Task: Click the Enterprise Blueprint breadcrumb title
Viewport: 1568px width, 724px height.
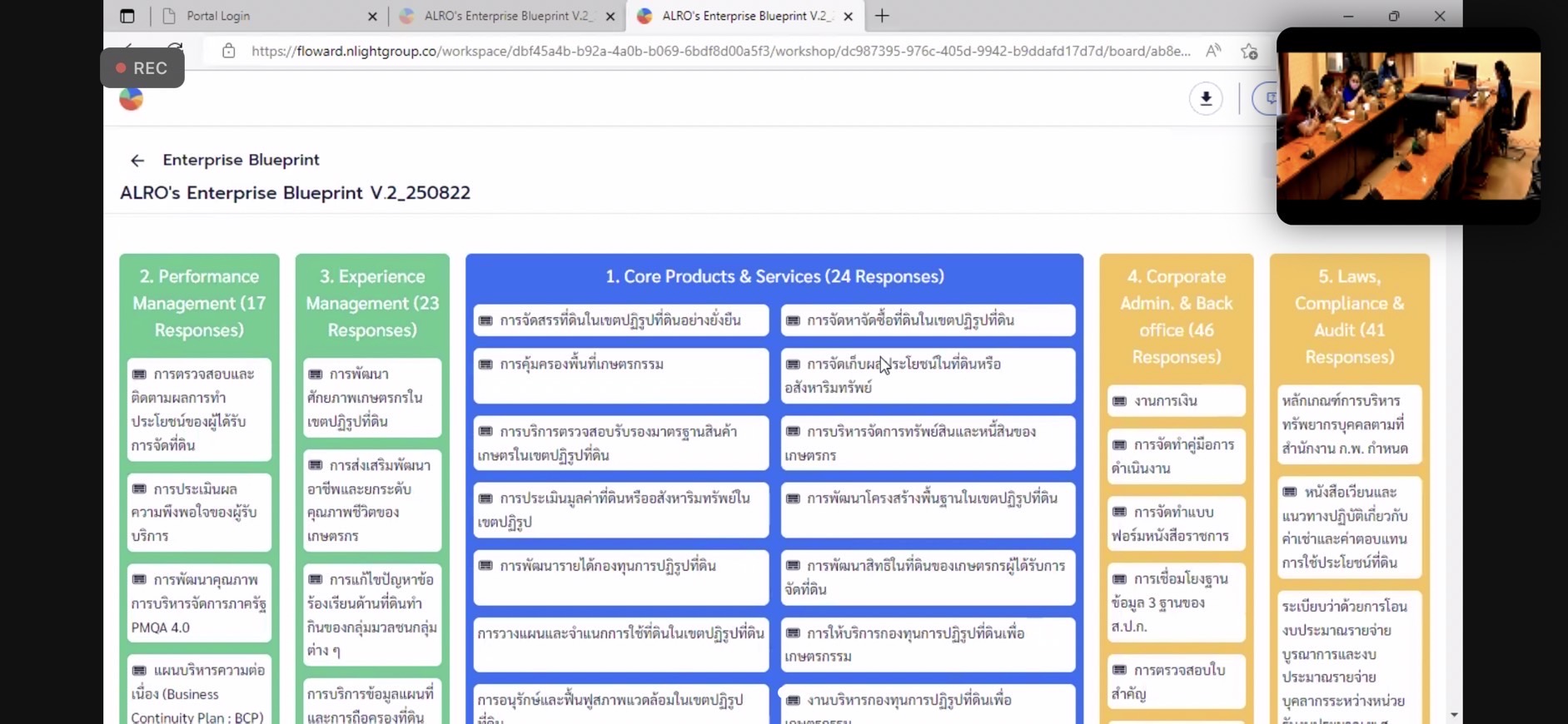Action: tap(241, 160)
